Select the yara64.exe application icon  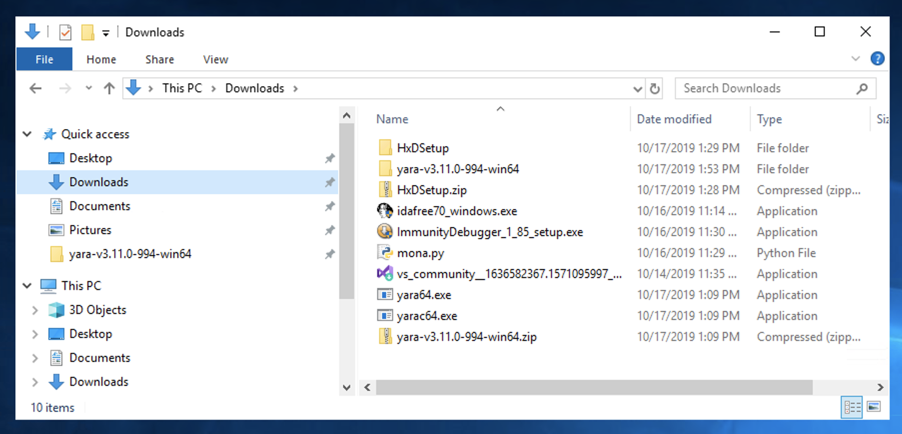pyautogui.click(x=385, y=295)
